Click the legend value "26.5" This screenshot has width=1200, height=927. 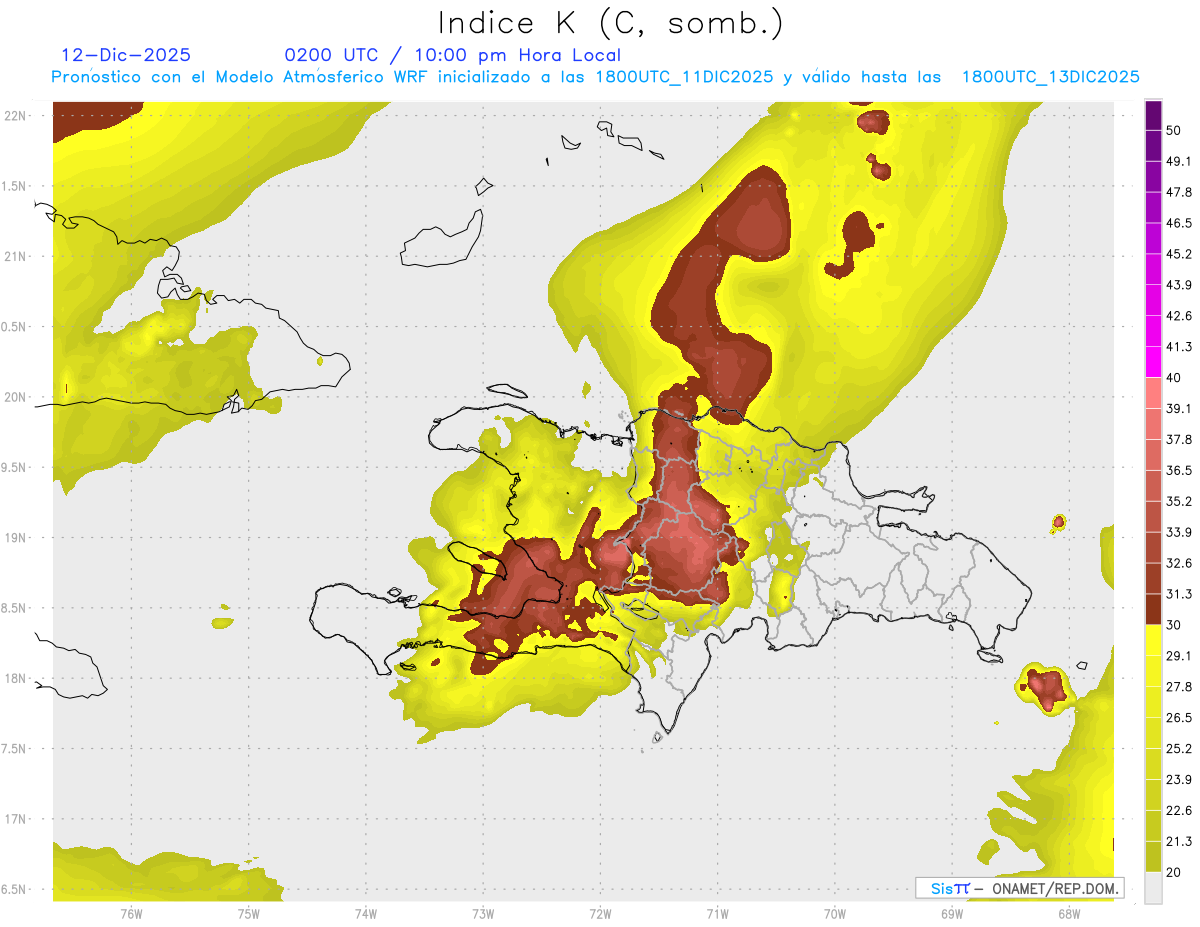pos(1179,718)
